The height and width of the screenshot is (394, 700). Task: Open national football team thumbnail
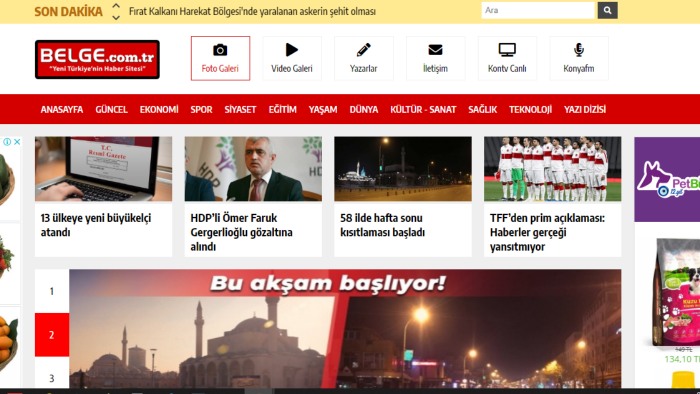click(553, 169)
